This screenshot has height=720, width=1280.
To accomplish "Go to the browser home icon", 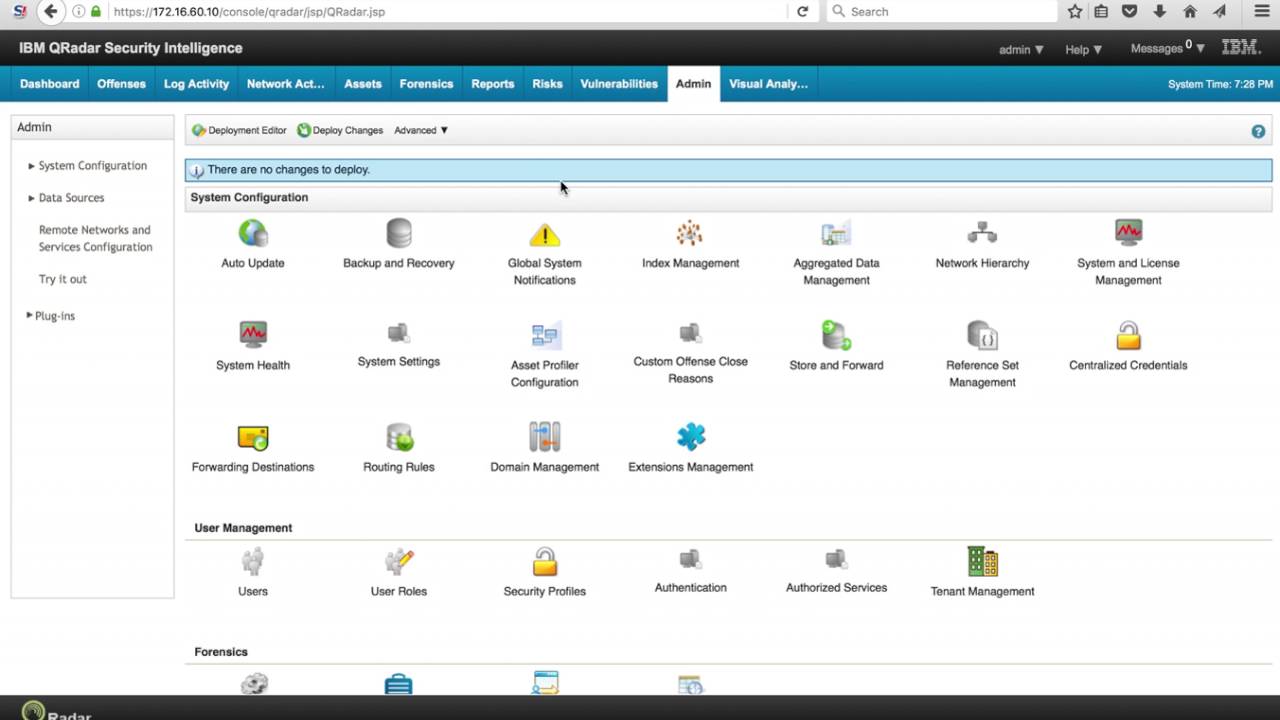I will pyautogui.click(x=1190, y=12).
